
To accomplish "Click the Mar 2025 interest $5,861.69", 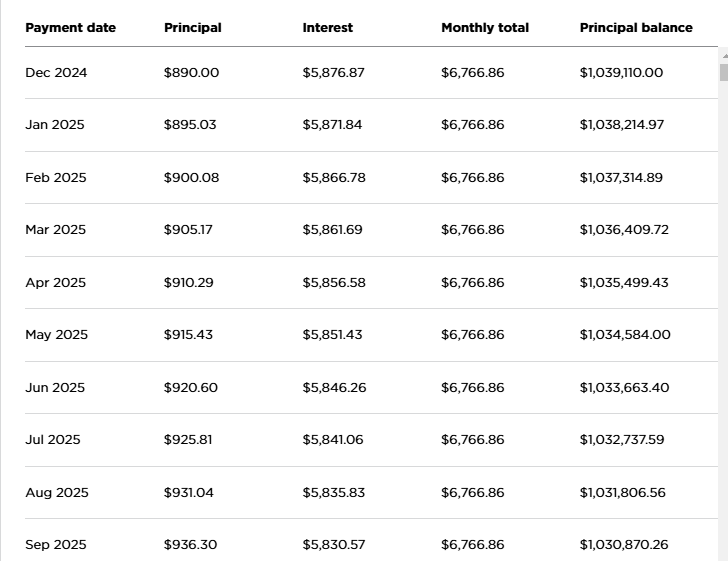I will (332, 229).
